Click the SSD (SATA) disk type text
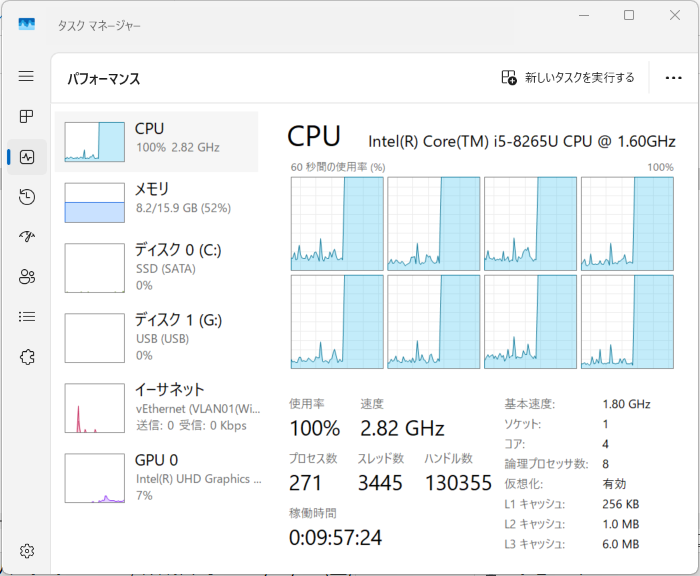The height and width of the screenshot is (576, 700). 166,269
